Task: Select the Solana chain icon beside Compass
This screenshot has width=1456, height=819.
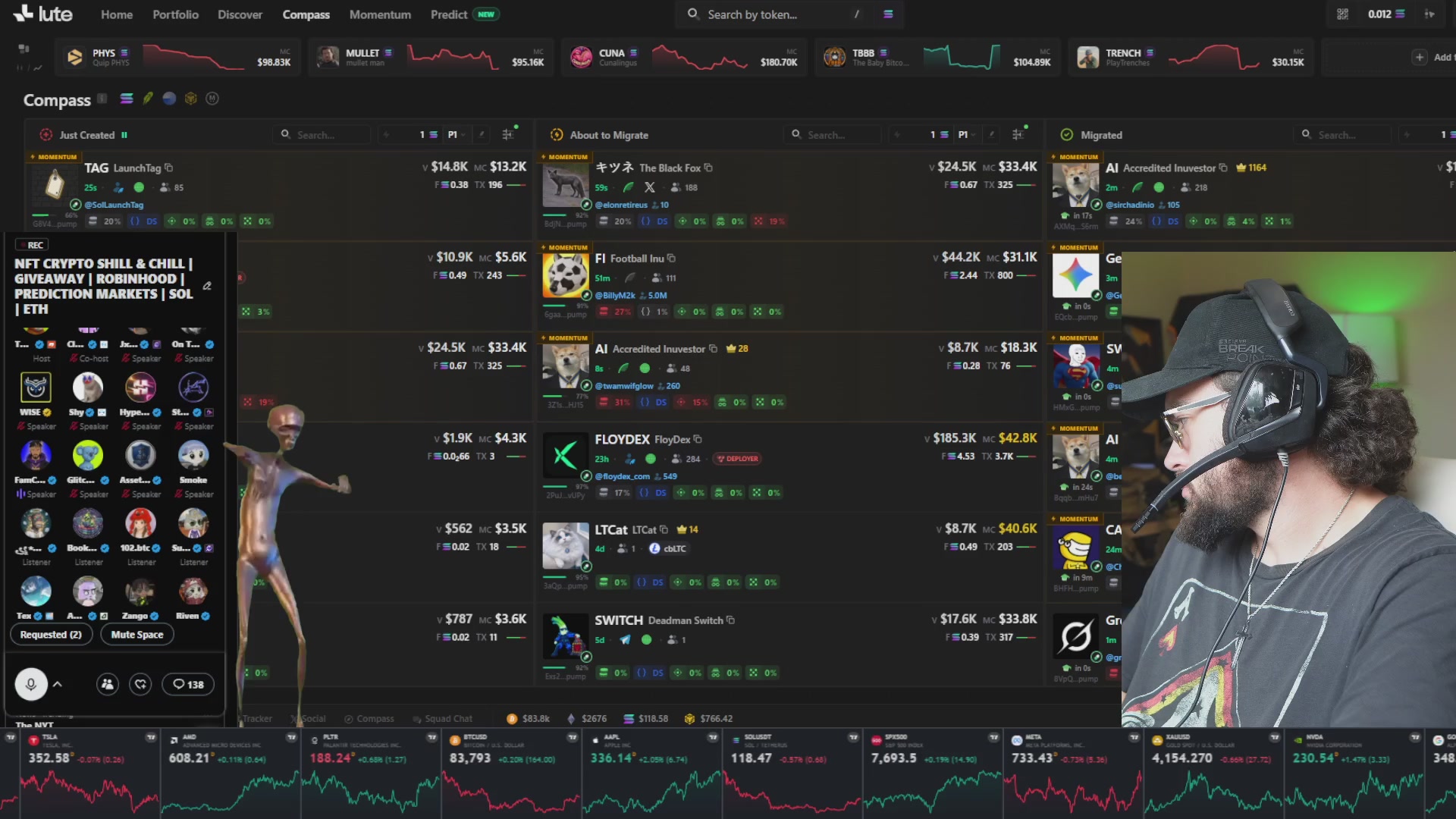Action: coord(127,99)
